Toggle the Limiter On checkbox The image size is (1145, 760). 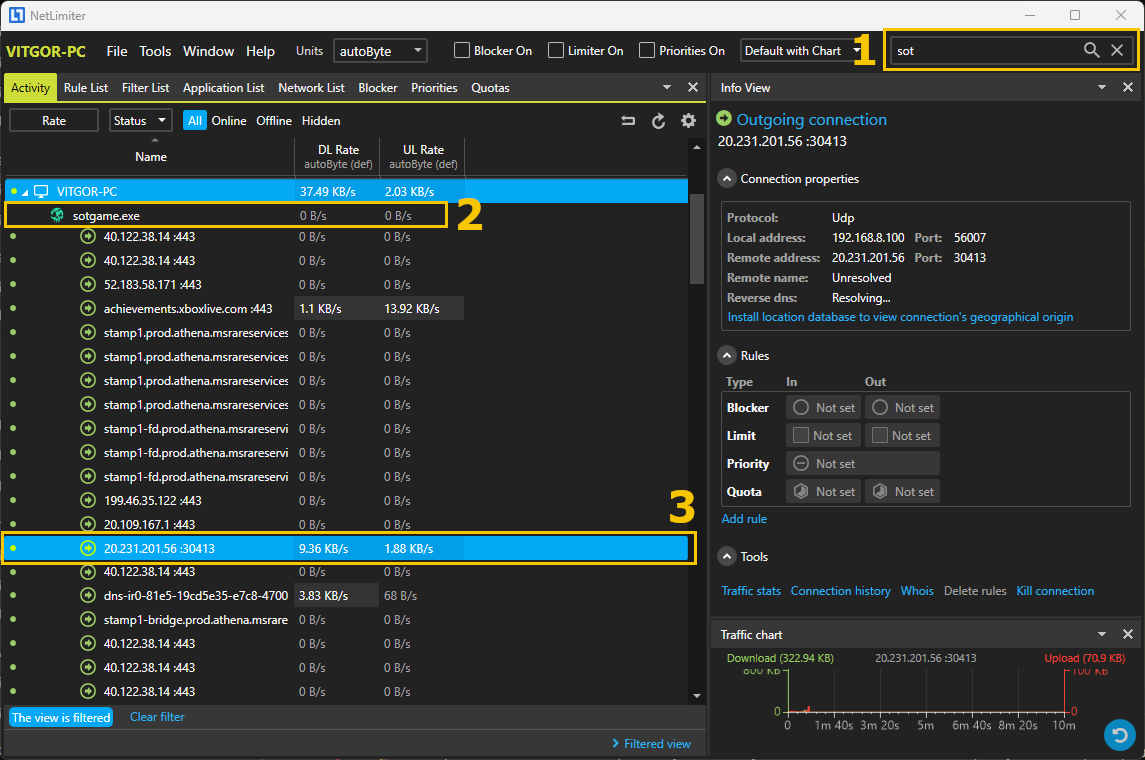(556, 51)
